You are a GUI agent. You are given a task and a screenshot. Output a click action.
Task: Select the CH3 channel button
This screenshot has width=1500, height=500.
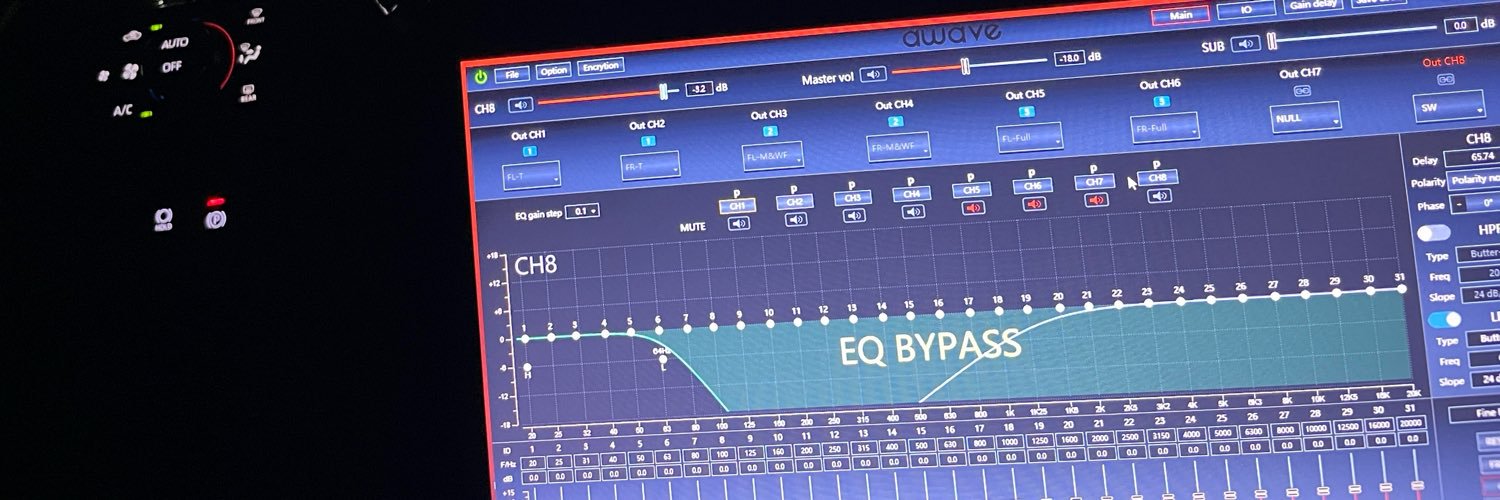pos(853,197)
